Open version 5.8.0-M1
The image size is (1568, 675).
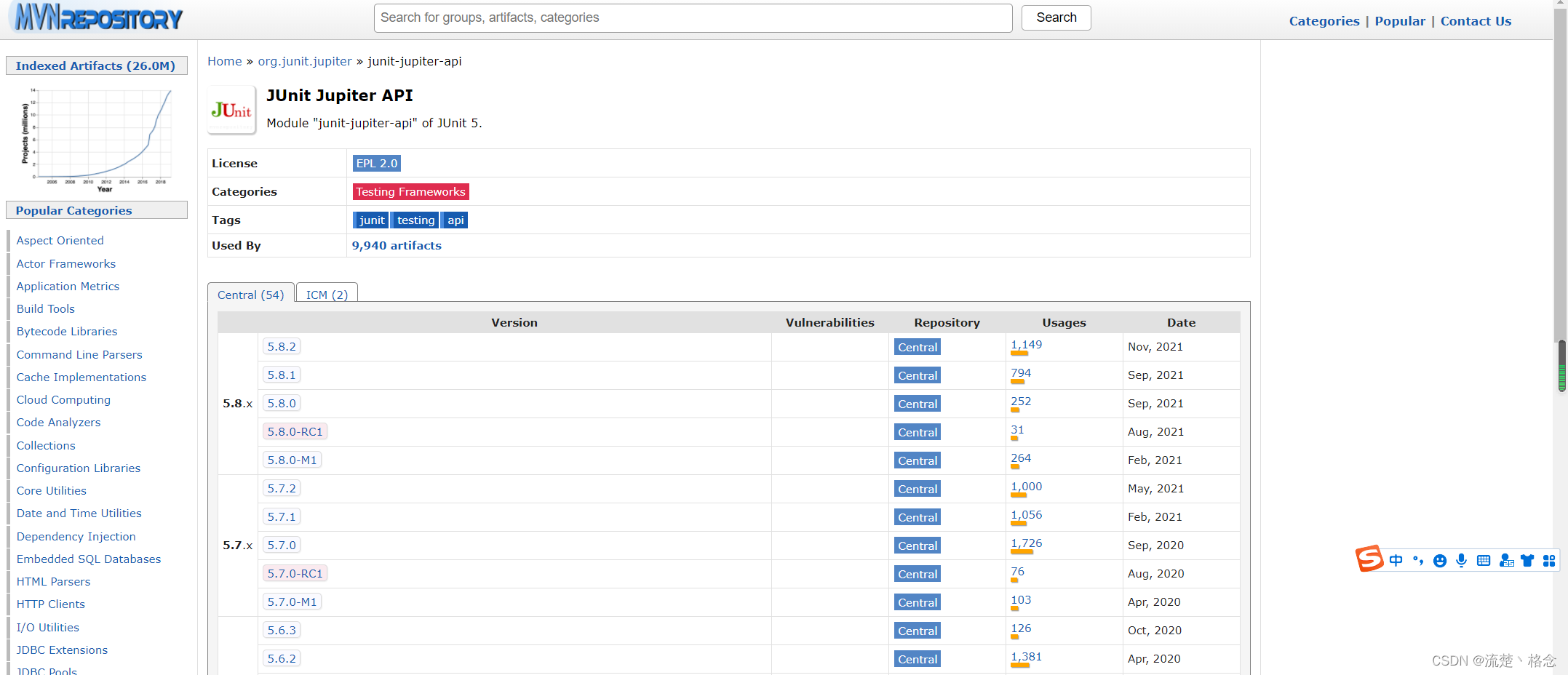click(x=292, y=460)
